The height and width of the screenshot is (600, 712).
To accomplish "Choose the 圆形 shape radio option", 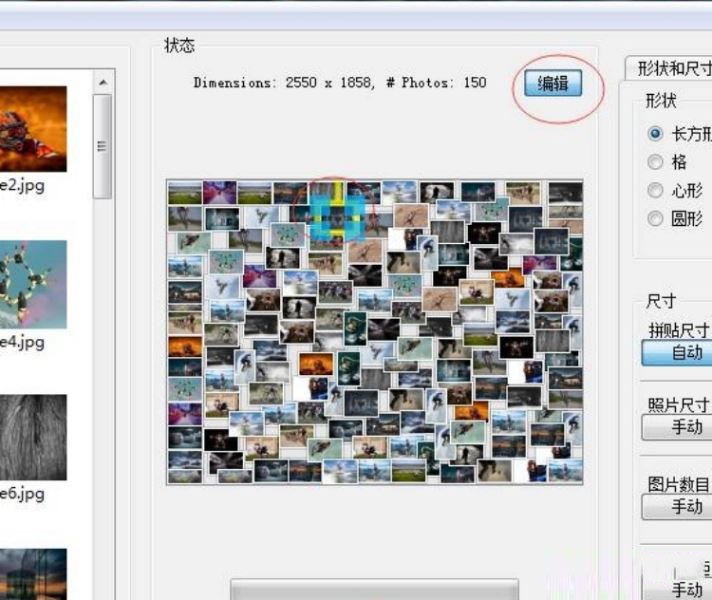I will tap(655, 219).
